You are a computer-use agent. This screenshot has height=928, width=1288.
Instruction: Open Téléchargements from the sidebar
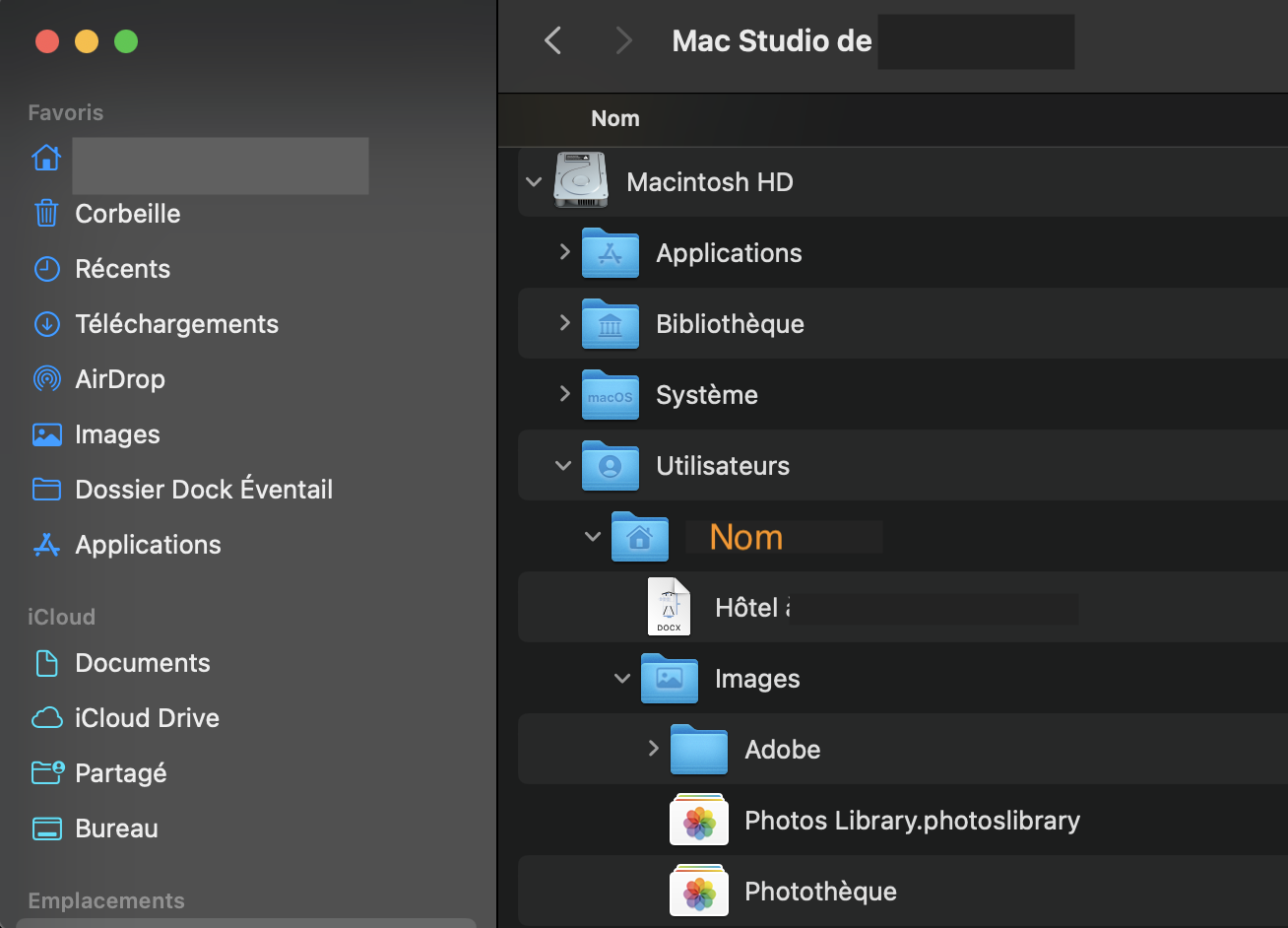click(176, 324)
